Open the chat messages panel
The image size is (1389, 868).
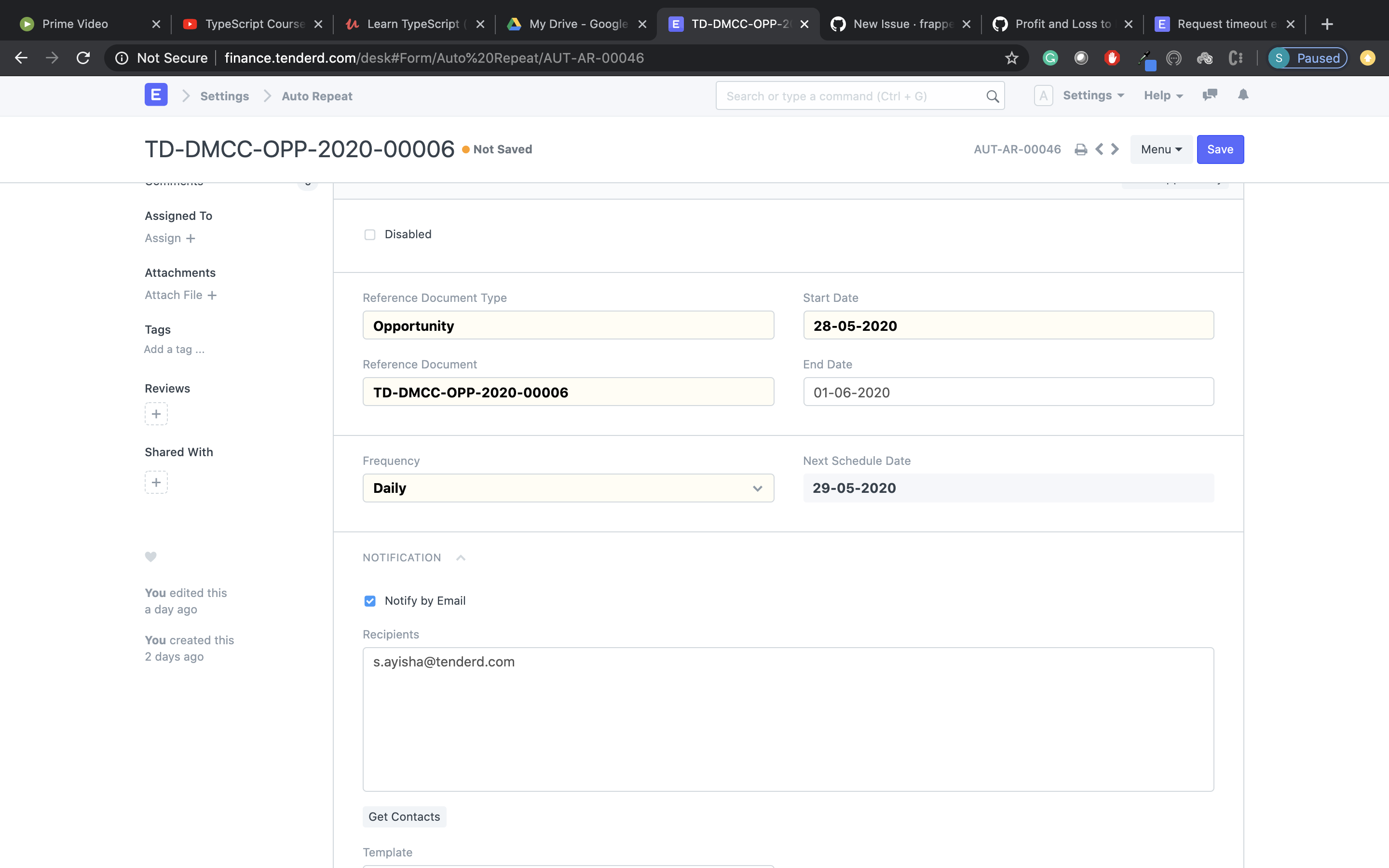click(1211, 95)
